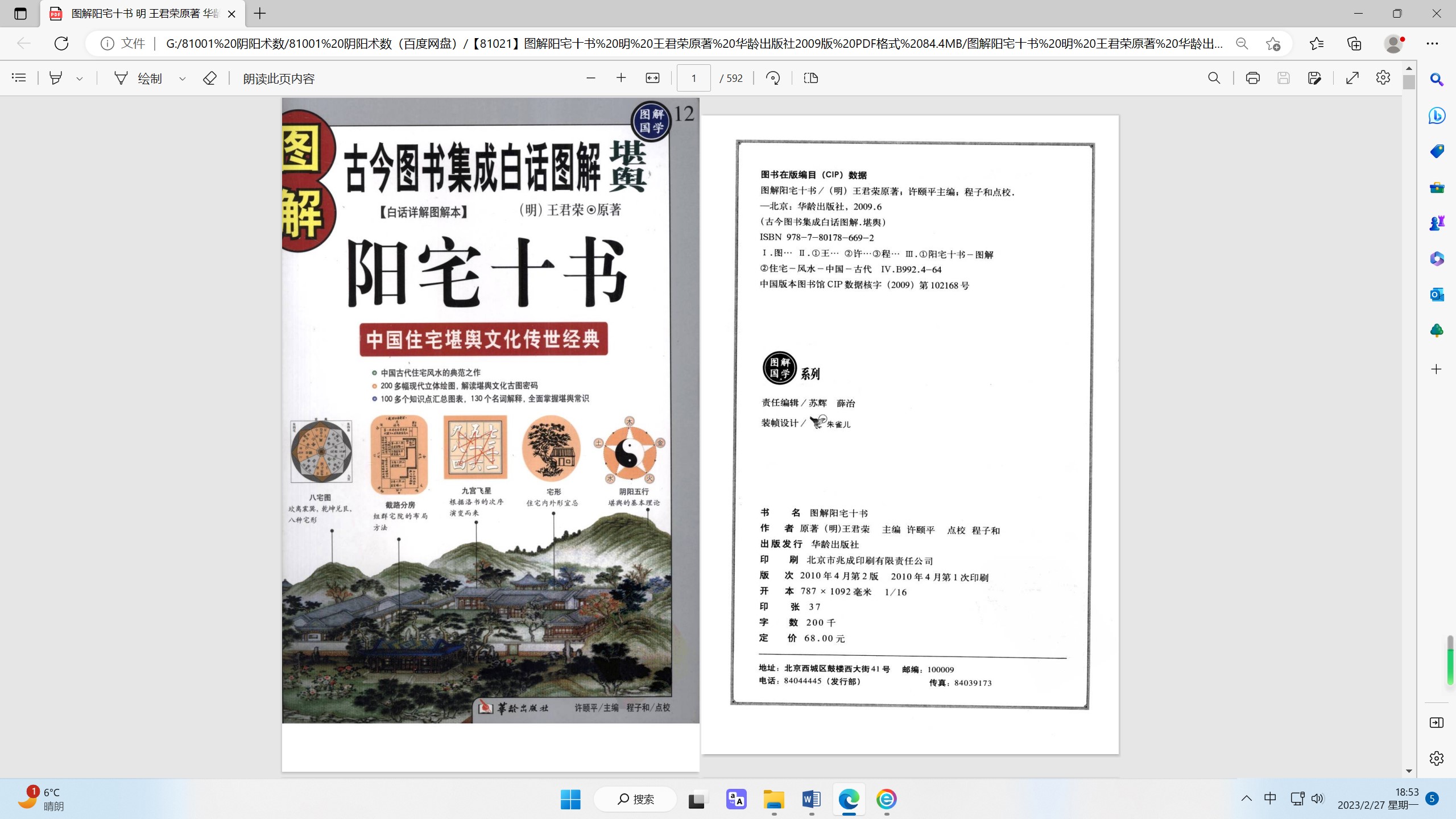This screenshot has width=1456, height=819.
Task: Refresh the page
Action: 61,43
